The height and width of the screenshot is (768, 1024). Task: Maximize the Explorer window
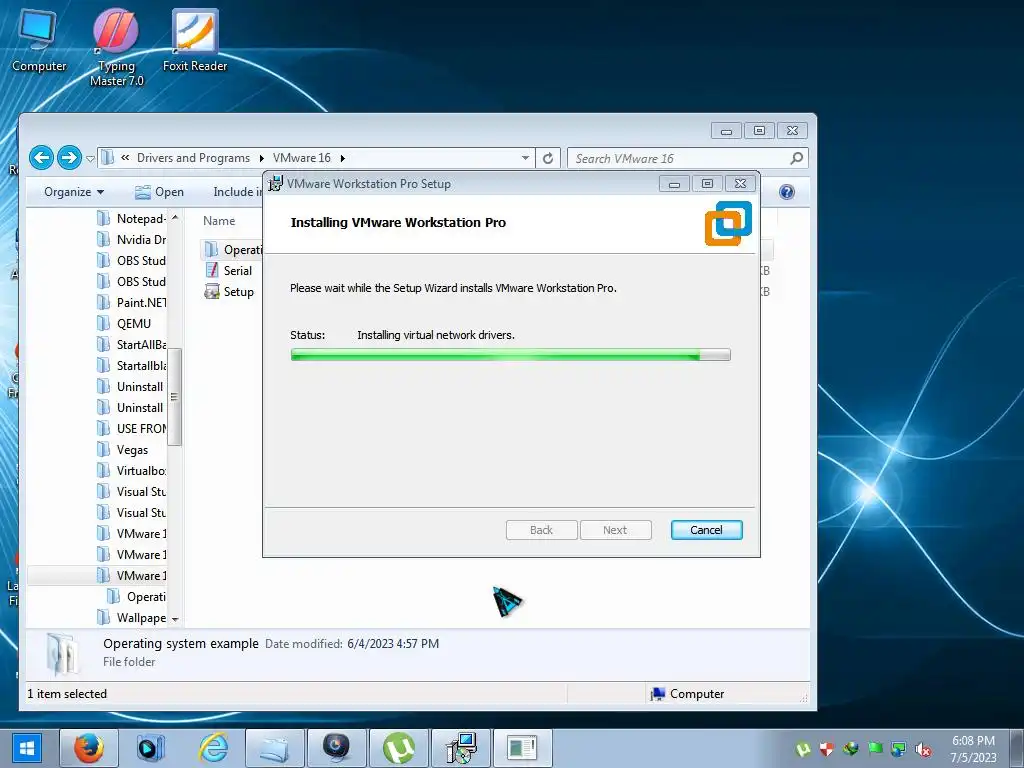(759, 131)
